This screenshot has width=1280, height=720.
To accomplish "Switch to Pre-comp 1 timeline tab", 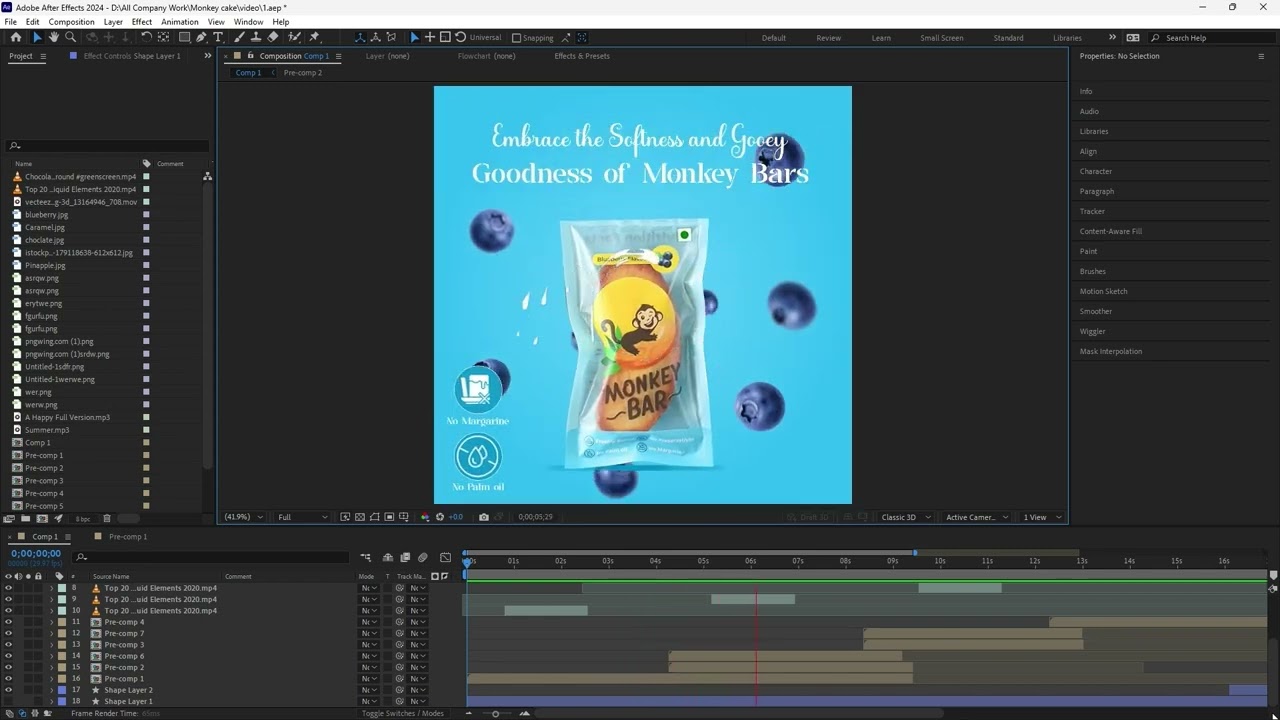I will 128,537.
